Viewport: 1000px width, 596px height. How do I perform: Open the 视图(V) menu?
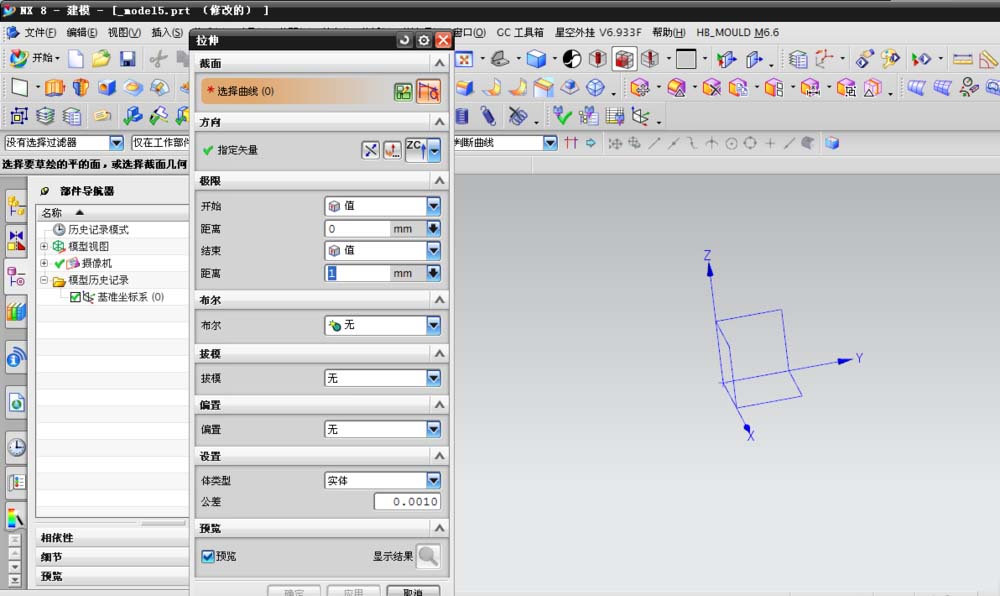pyautogui.click(x=124, y=33)
